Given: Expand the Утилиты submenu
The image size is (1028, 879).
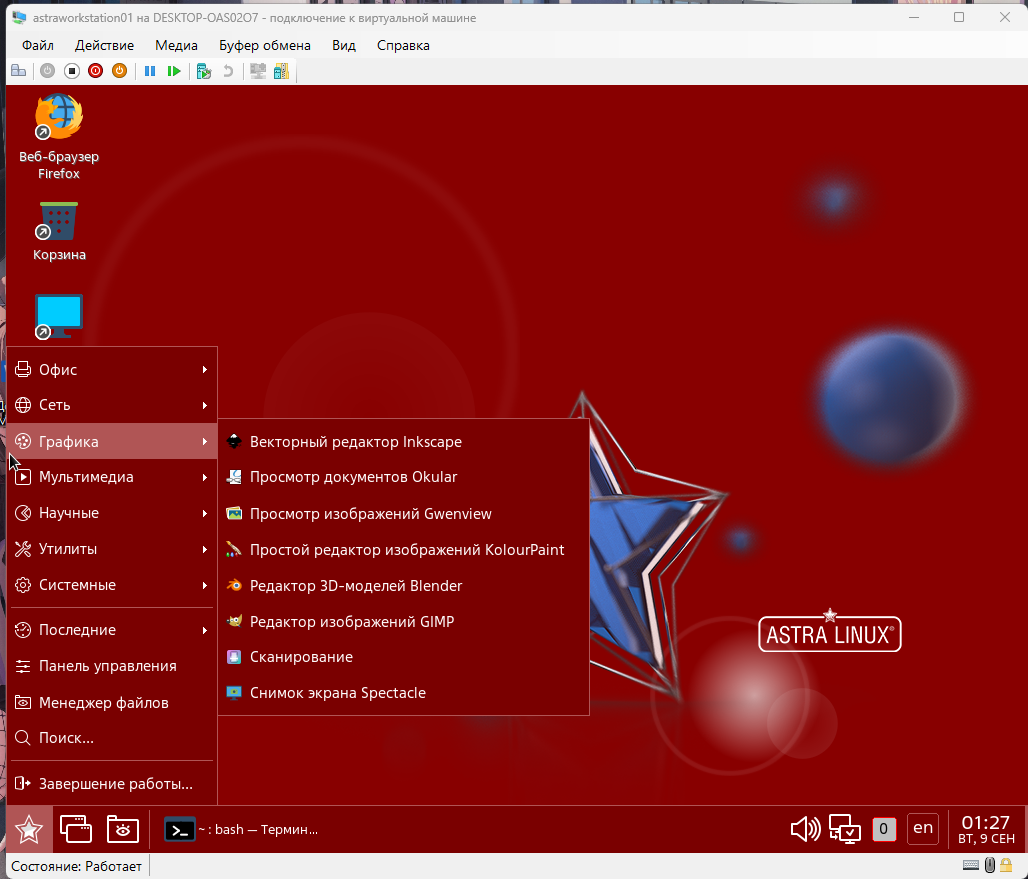Looking at the screenshot, I should 112,549.
